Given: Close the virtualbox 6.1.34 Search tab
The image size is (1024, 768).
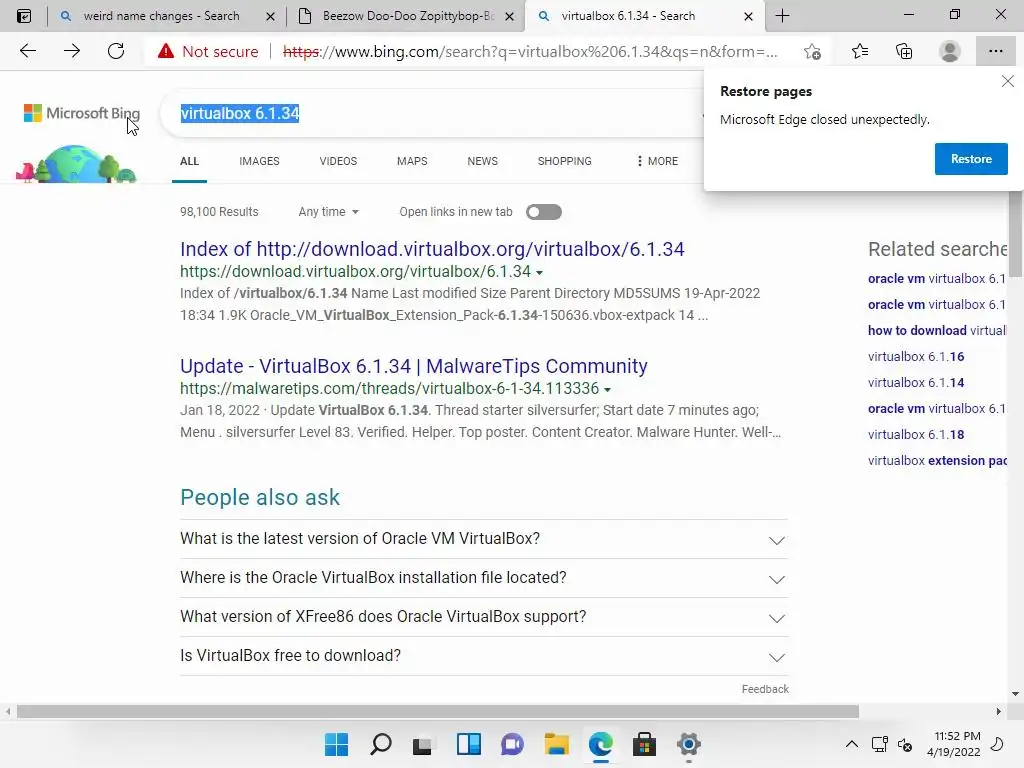Looking at the screenshot, I should (x=748, y=16).
